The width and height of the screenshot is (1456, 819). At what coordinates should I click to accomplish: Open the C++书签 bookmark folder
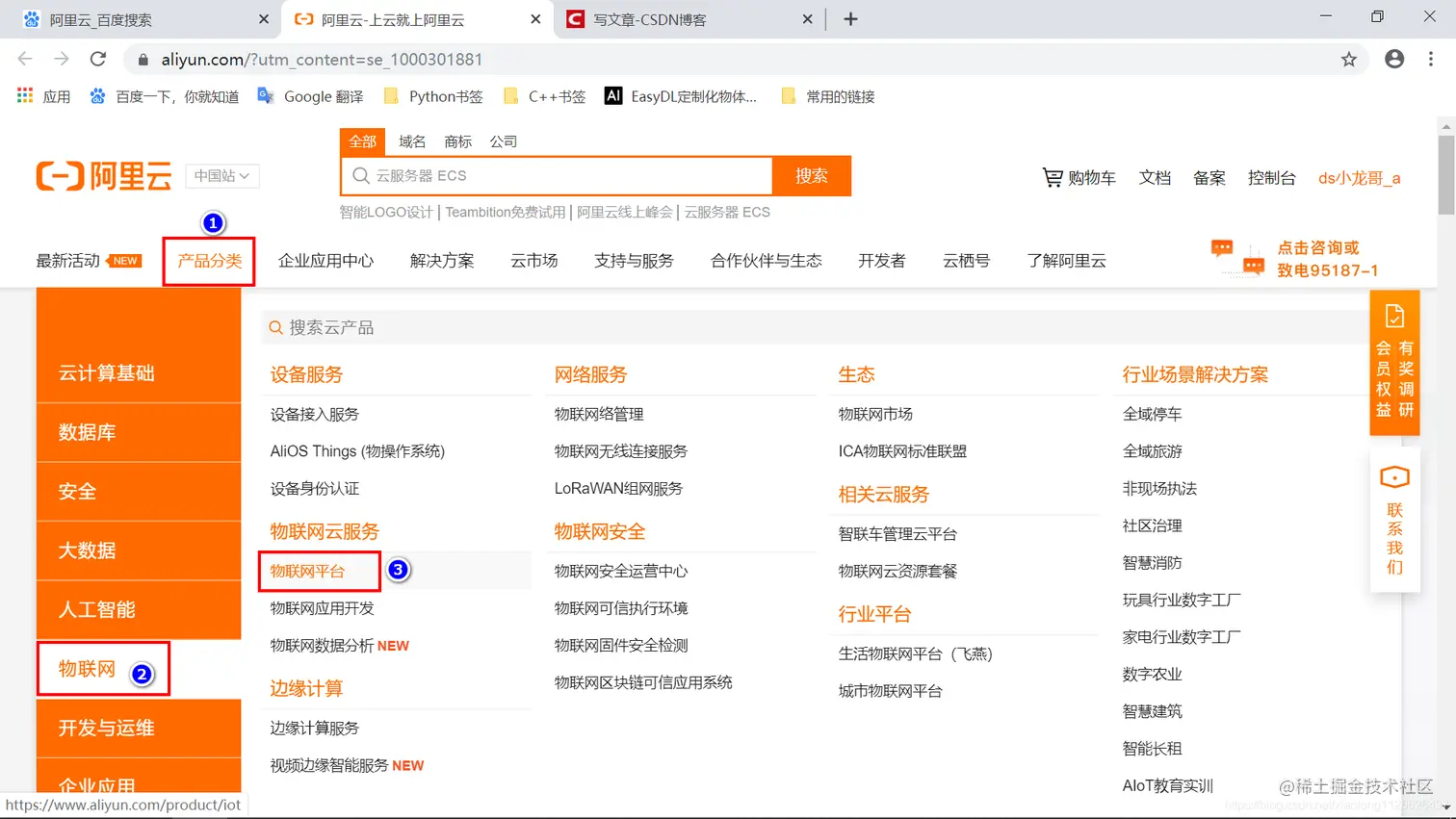tap(544, 96)
